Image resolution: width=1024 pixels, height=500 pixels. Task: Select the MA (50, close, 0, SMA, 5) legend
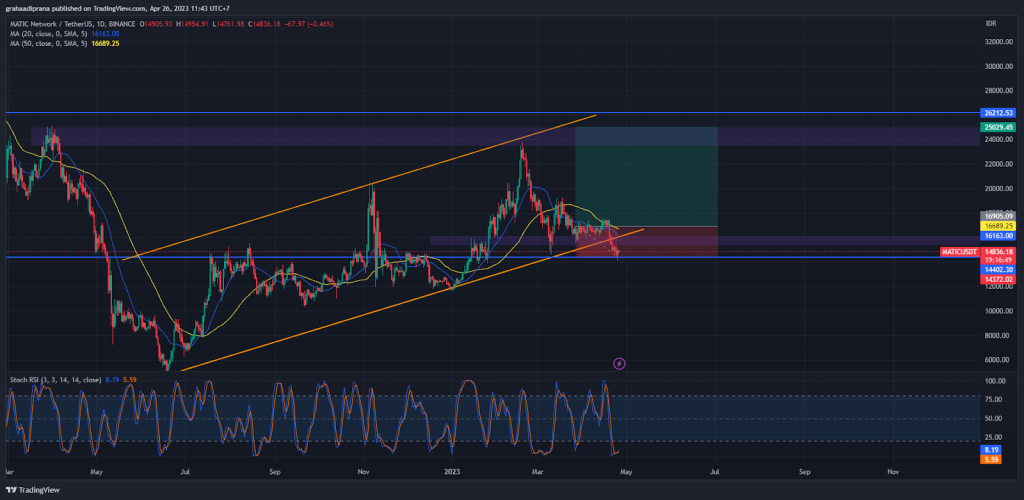[x=48, y=43]
